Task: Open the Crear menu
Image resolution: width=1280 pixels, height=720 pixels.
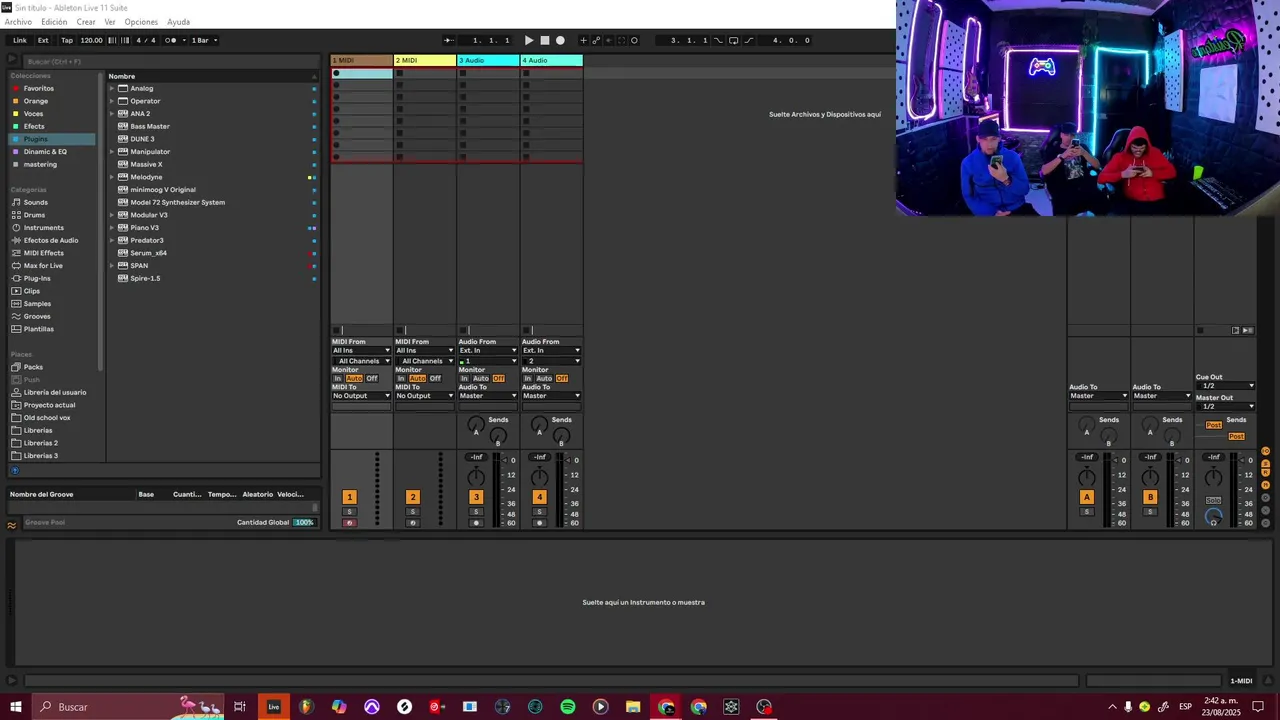Action: tap(86, 22)
